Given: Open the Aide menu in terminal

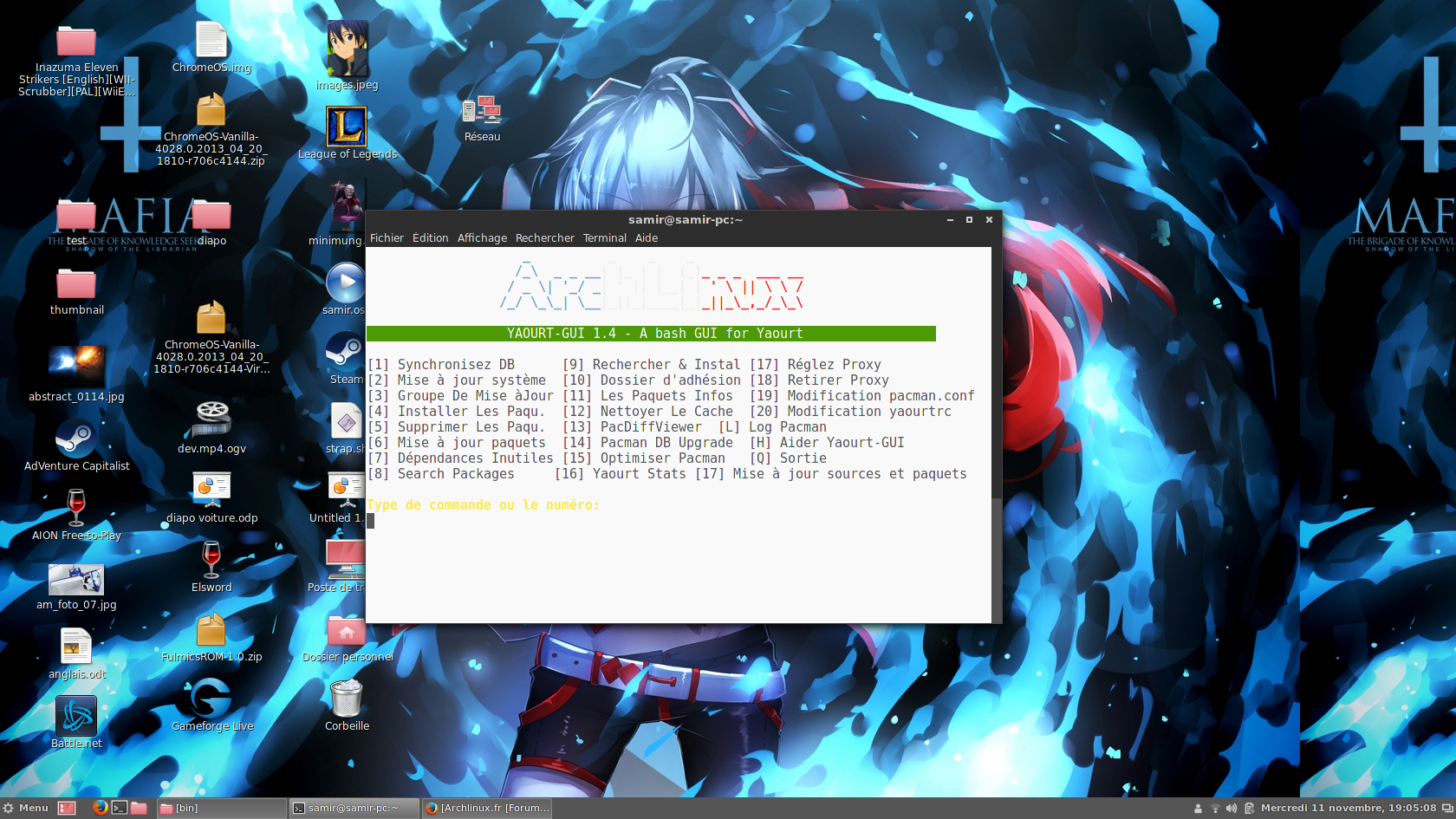Looking at the screenshot, I should click(x=647, y=238).
